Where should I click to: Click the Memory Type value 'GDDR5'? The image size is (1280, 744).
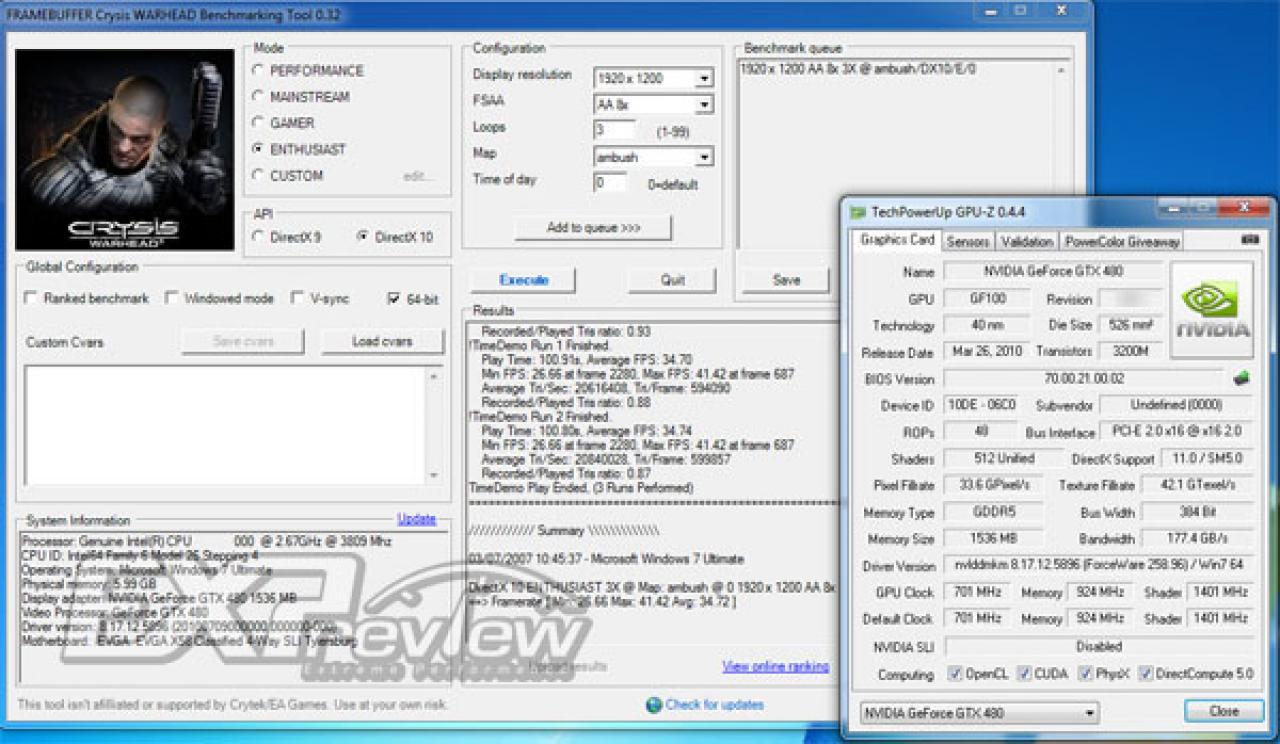tap(994, 512)
